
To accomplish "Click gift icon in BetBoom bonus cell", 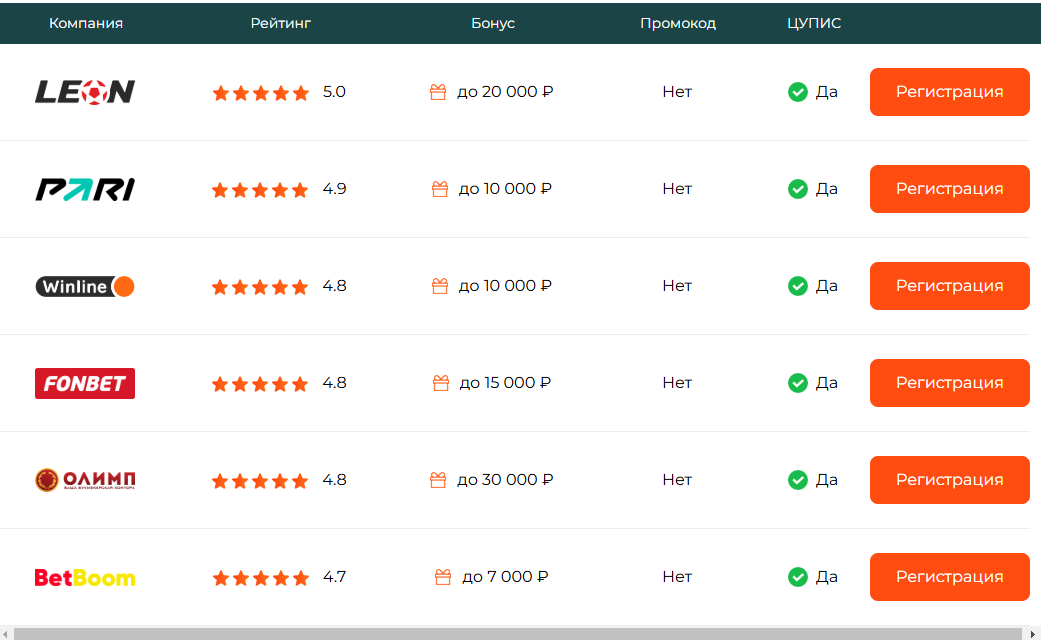I will tap(443, 577).
